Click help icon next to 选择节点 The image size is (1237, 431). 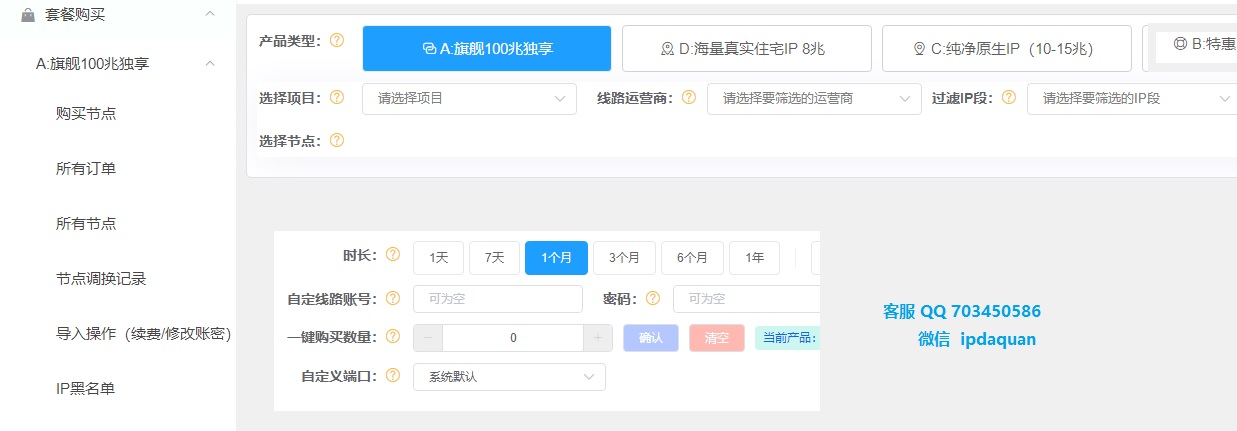[x=337, y=140]
